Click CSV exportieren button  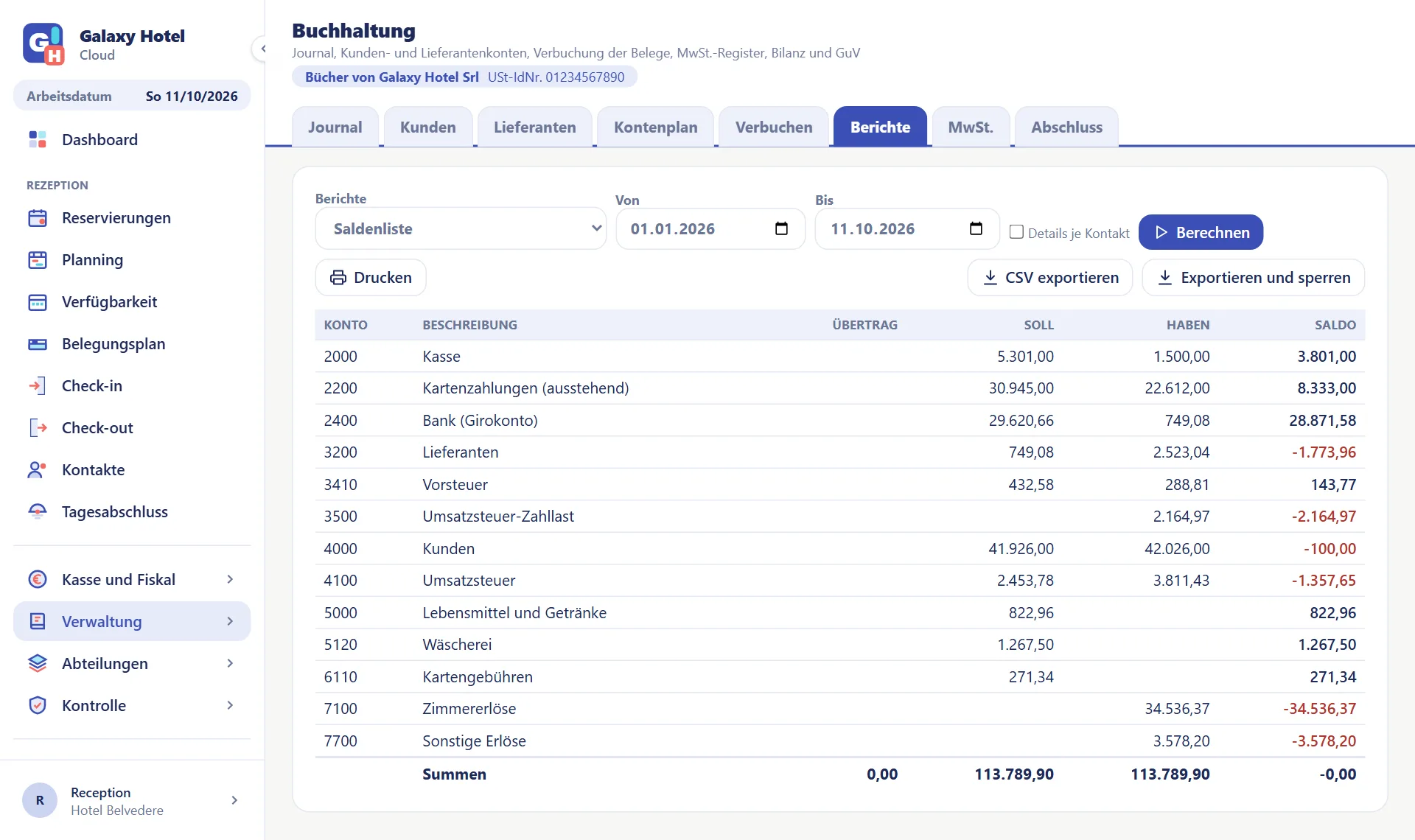pyautogui.click(x=1050, y=277)
